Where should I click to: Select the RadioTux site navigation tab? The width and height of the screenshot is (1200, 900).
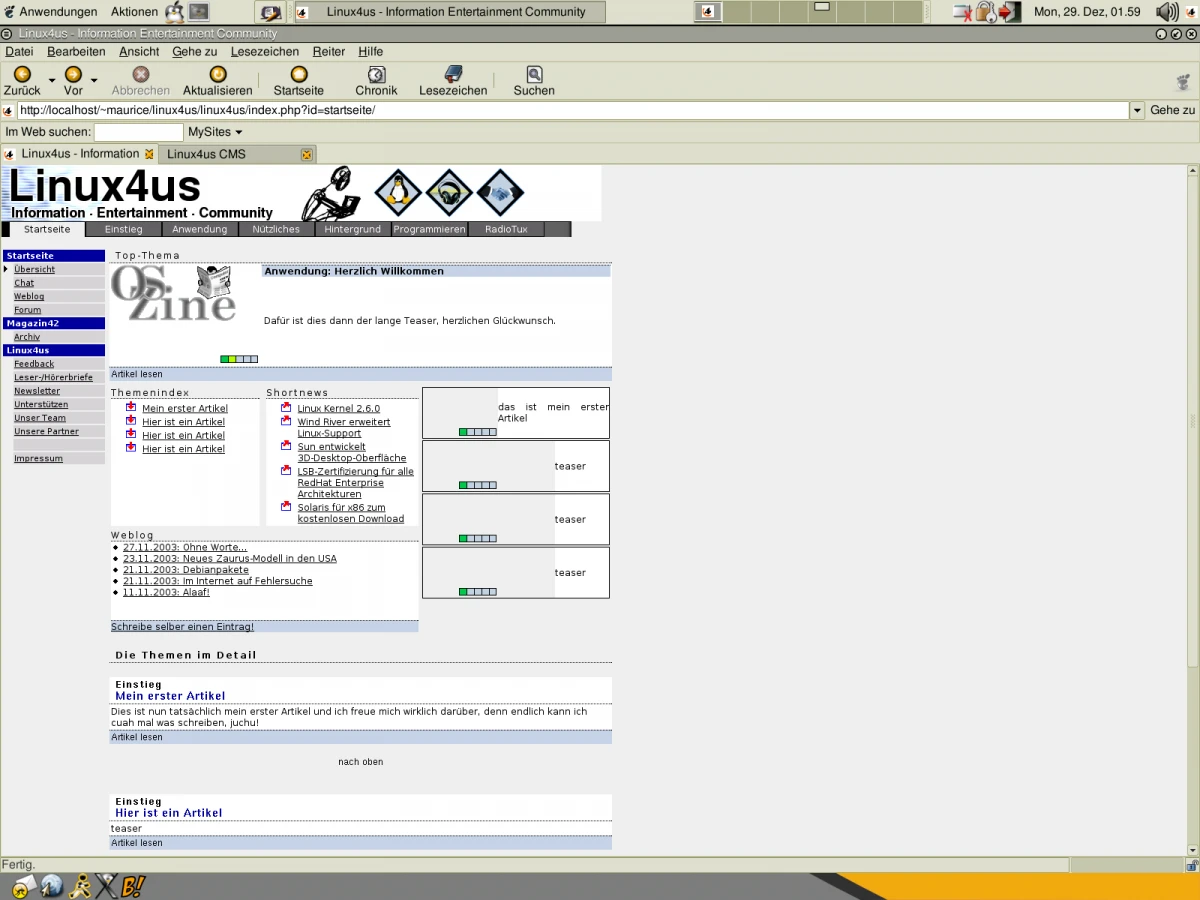[x=506, y=229]
